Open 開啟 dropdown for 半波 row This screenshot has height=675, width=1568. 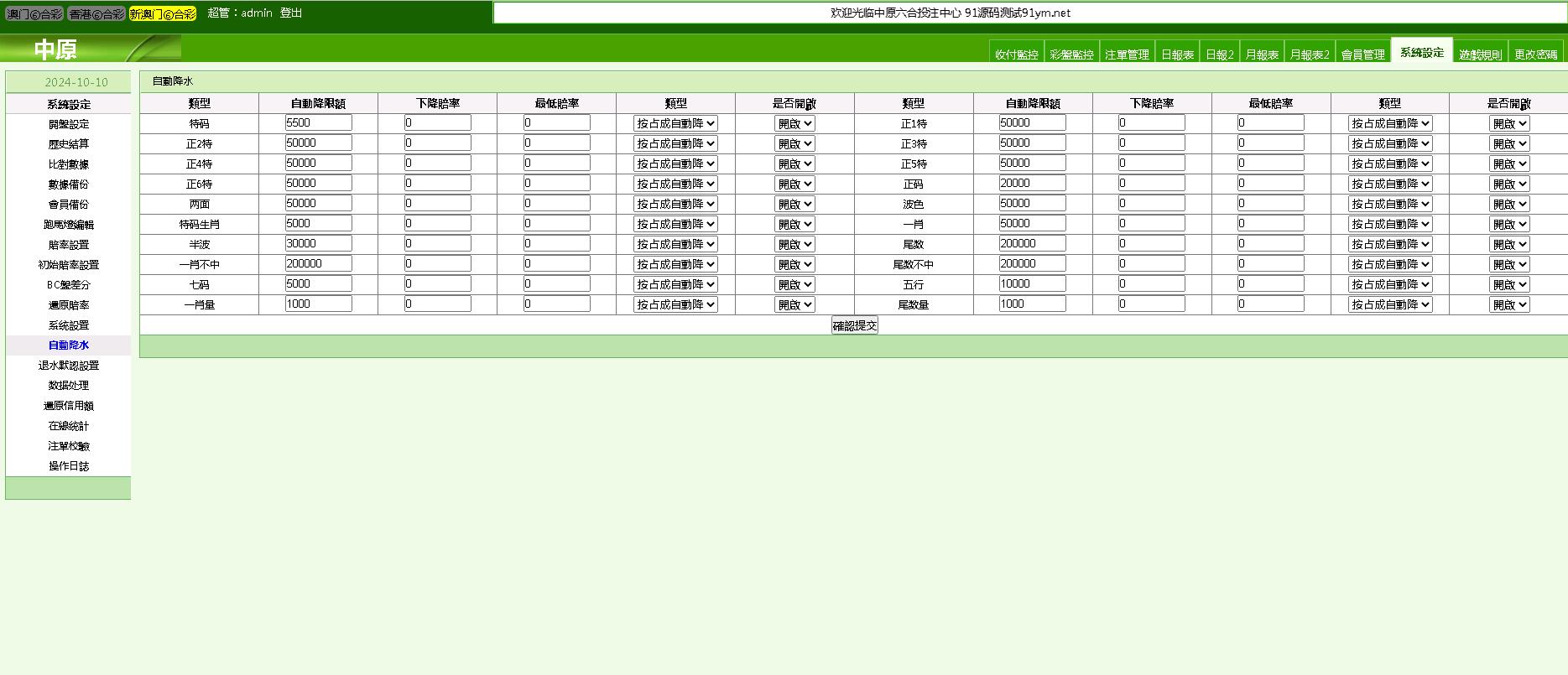(x=794, y=244)
